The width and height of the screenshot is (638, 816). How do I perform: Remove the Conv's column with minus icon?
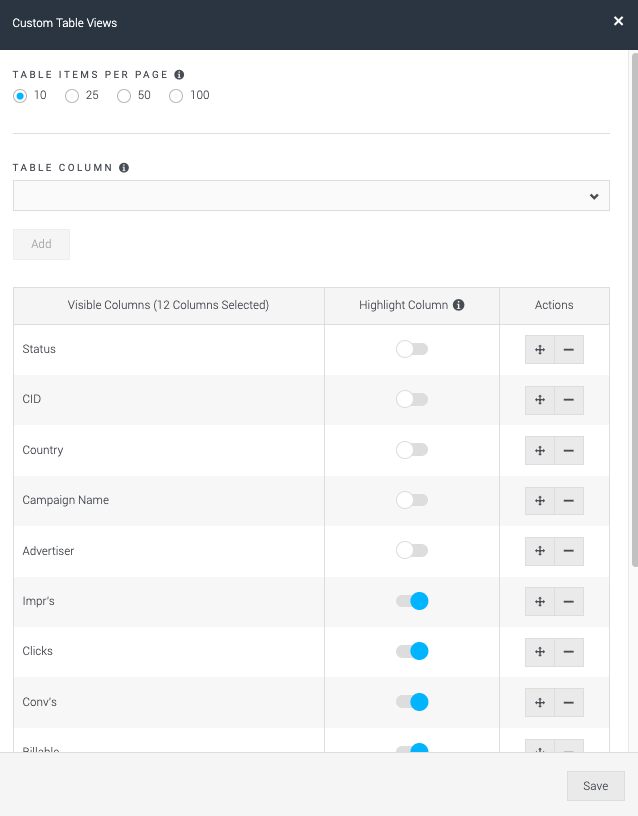569,703
